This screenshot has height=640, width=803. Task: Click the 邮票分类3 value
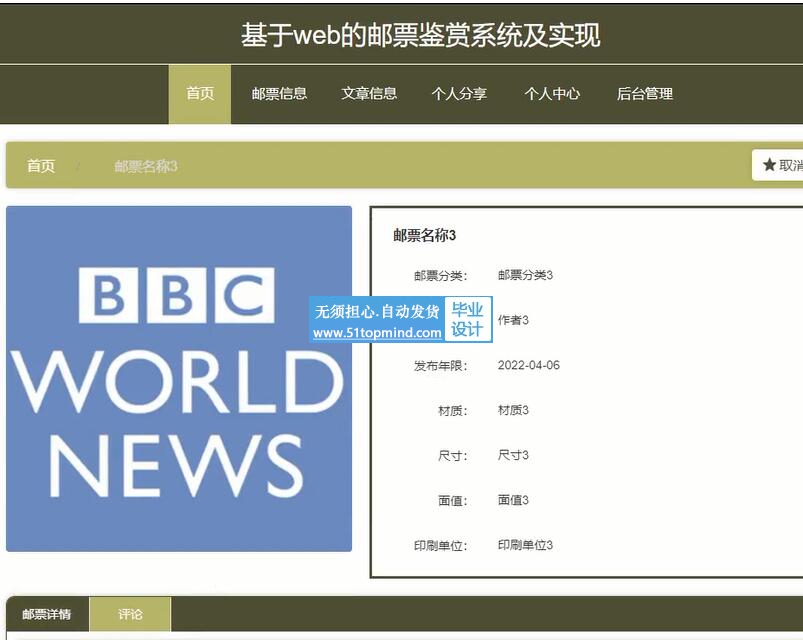[x=525, y=275]
